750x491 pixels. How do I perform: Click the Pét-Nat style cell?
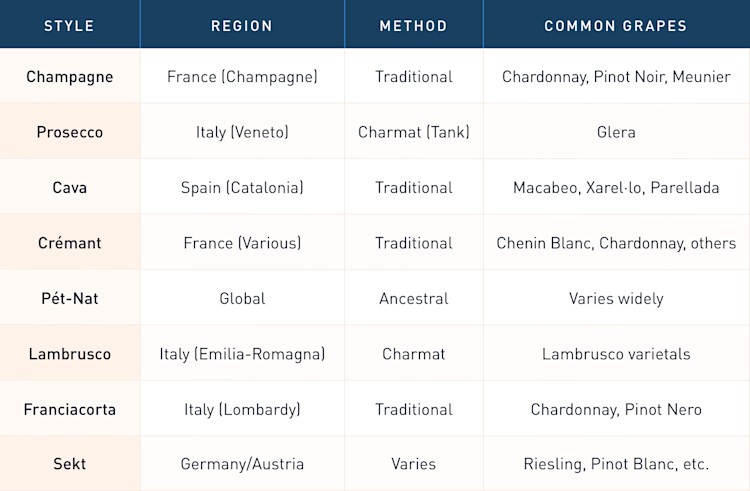point(70,298)
